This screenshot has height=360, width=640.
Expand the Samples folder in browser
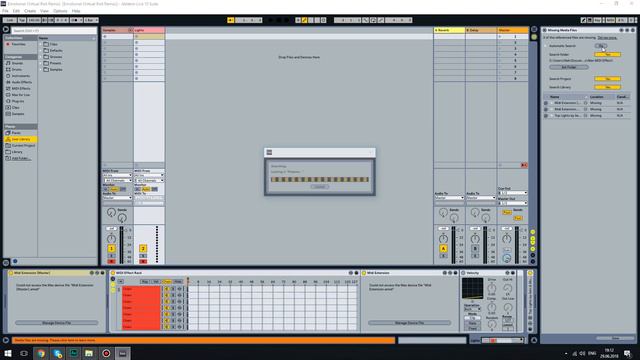[41, 69]
